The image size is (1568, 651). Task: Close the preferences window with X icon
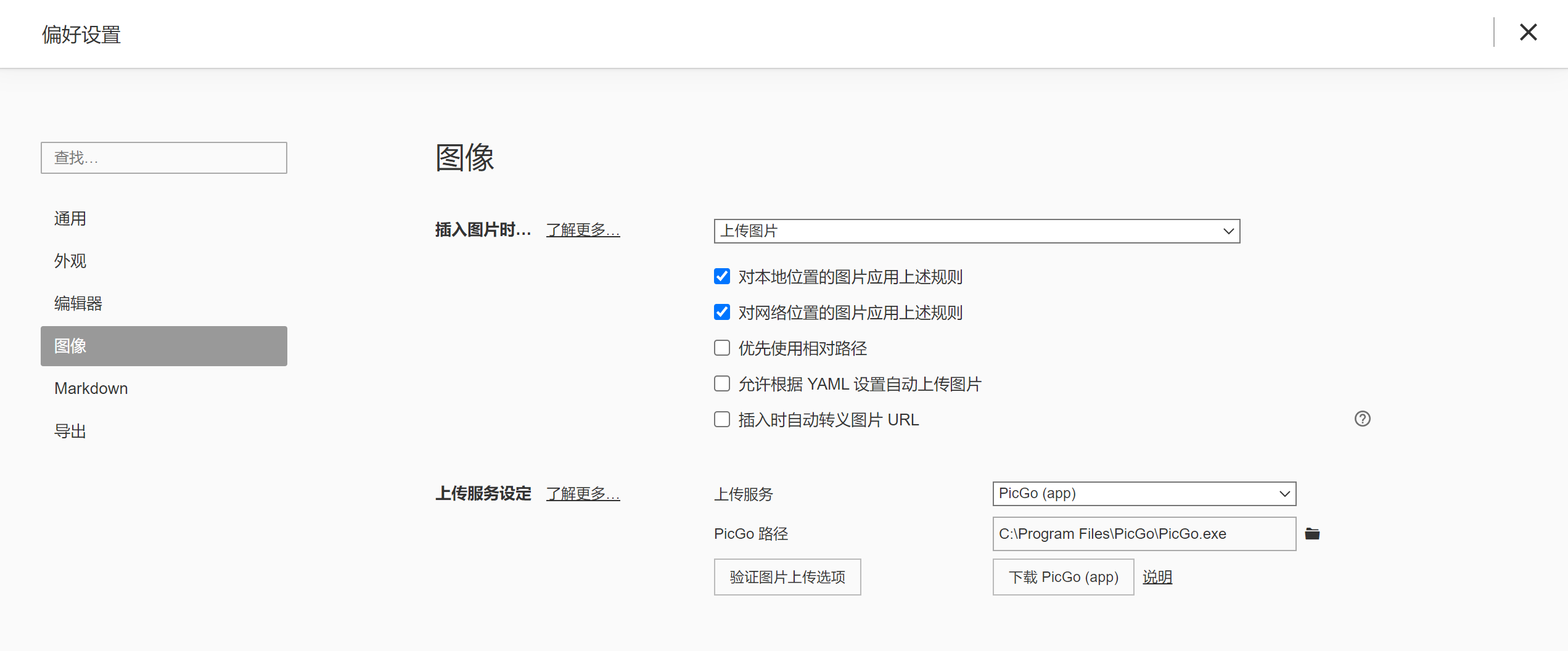click(1528, 33)
